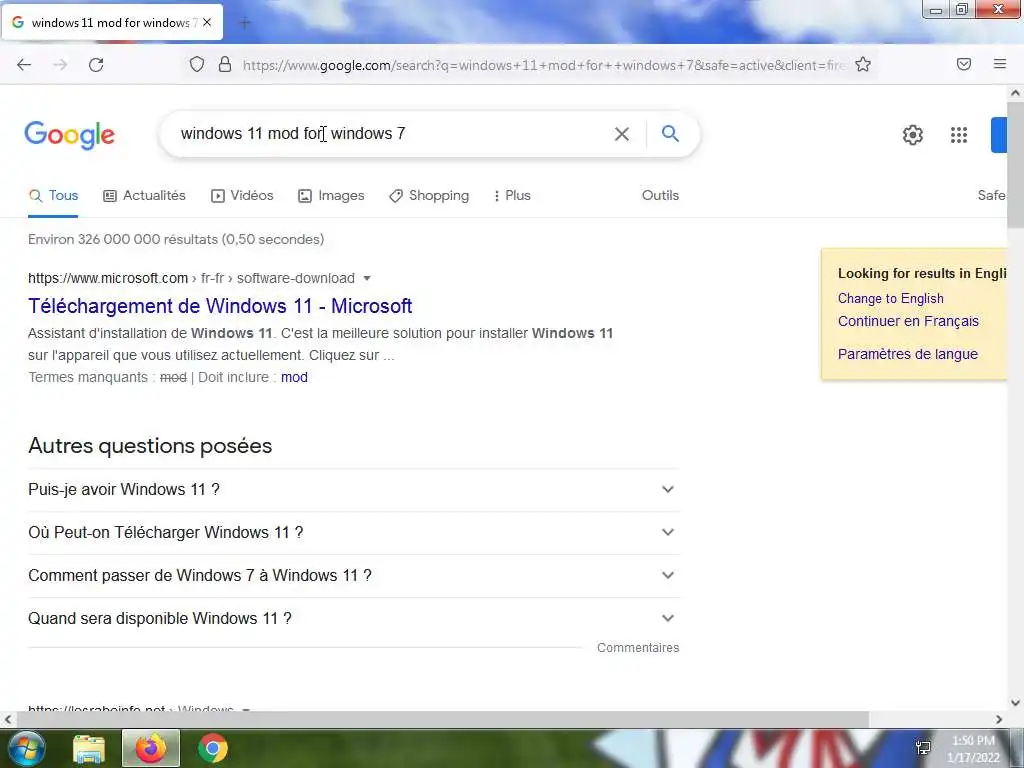Image resolution: width=1024 pixels, height=768 pixels.
Task: Click the search query input field
Action: (392, 134)
